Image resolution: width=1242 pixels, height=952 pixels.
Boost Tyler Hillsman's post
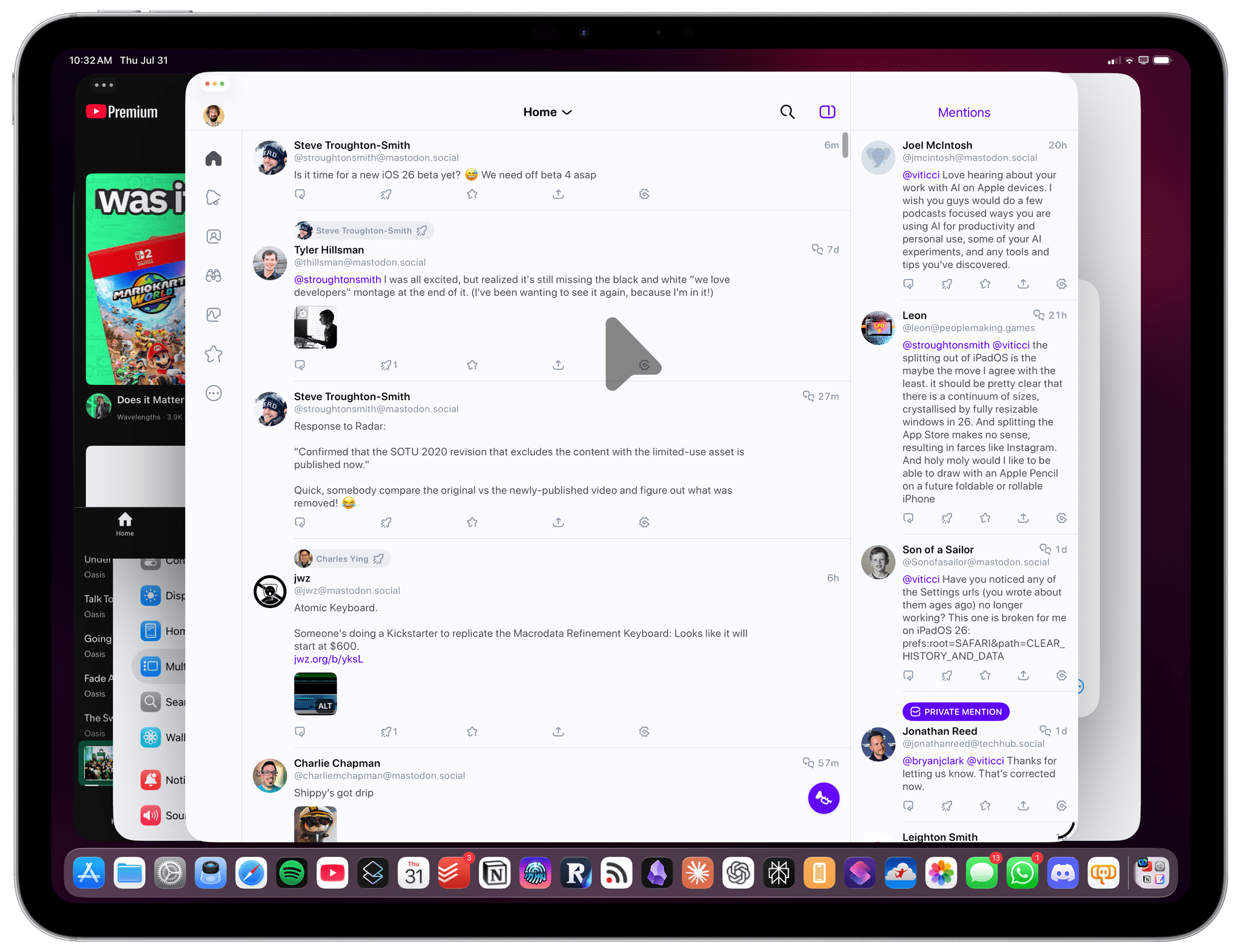(x=389, y=365)
